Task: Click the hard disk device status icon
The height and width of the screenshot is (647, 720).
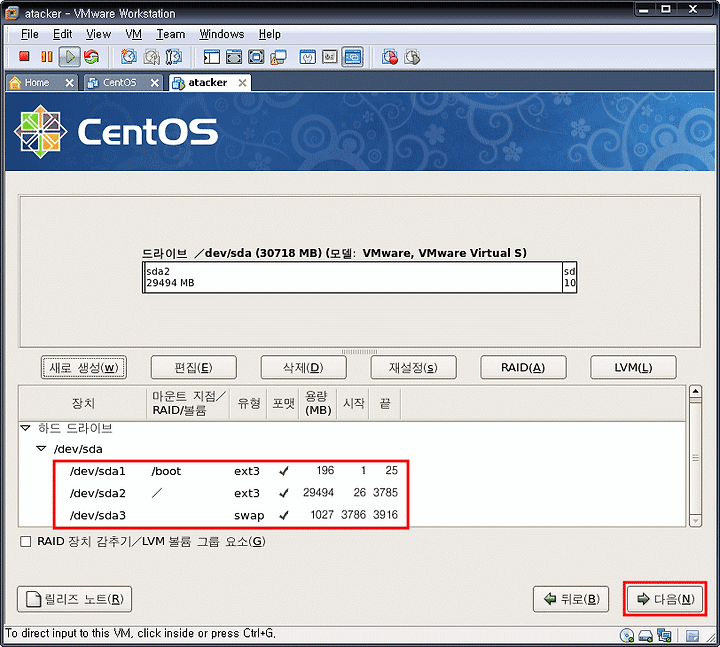Action: [646, 636]
